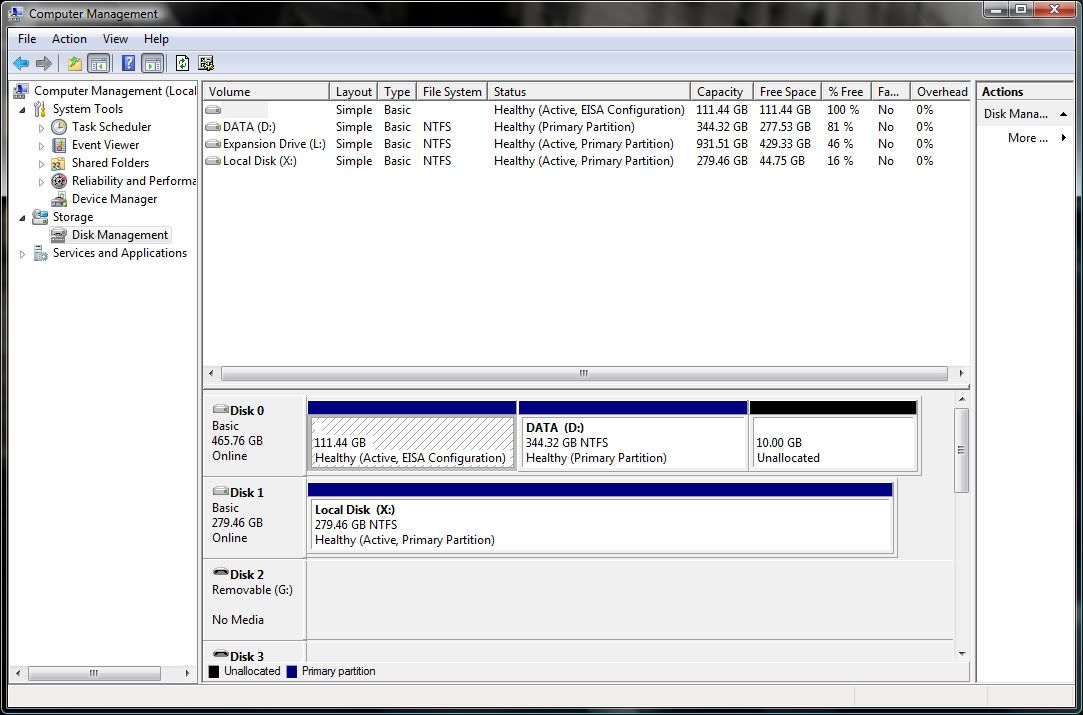The image size is (1083, 715).
Task: Click disk view scroll down arrow
Action: (x=961, y=654)
